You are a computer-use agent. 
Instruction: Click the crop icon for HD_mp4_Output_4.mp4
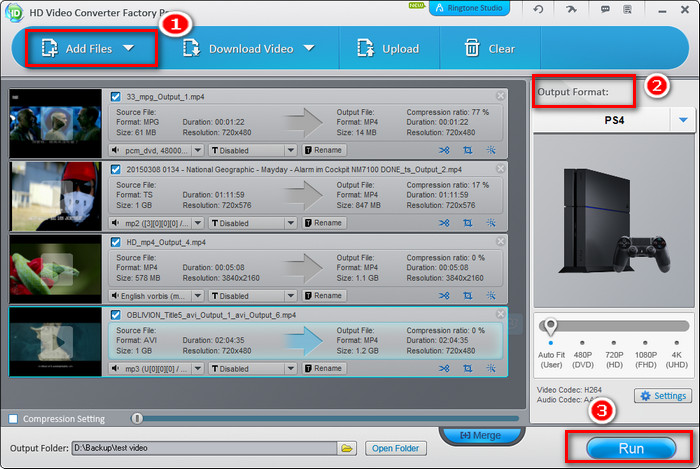tap(467, 296)
